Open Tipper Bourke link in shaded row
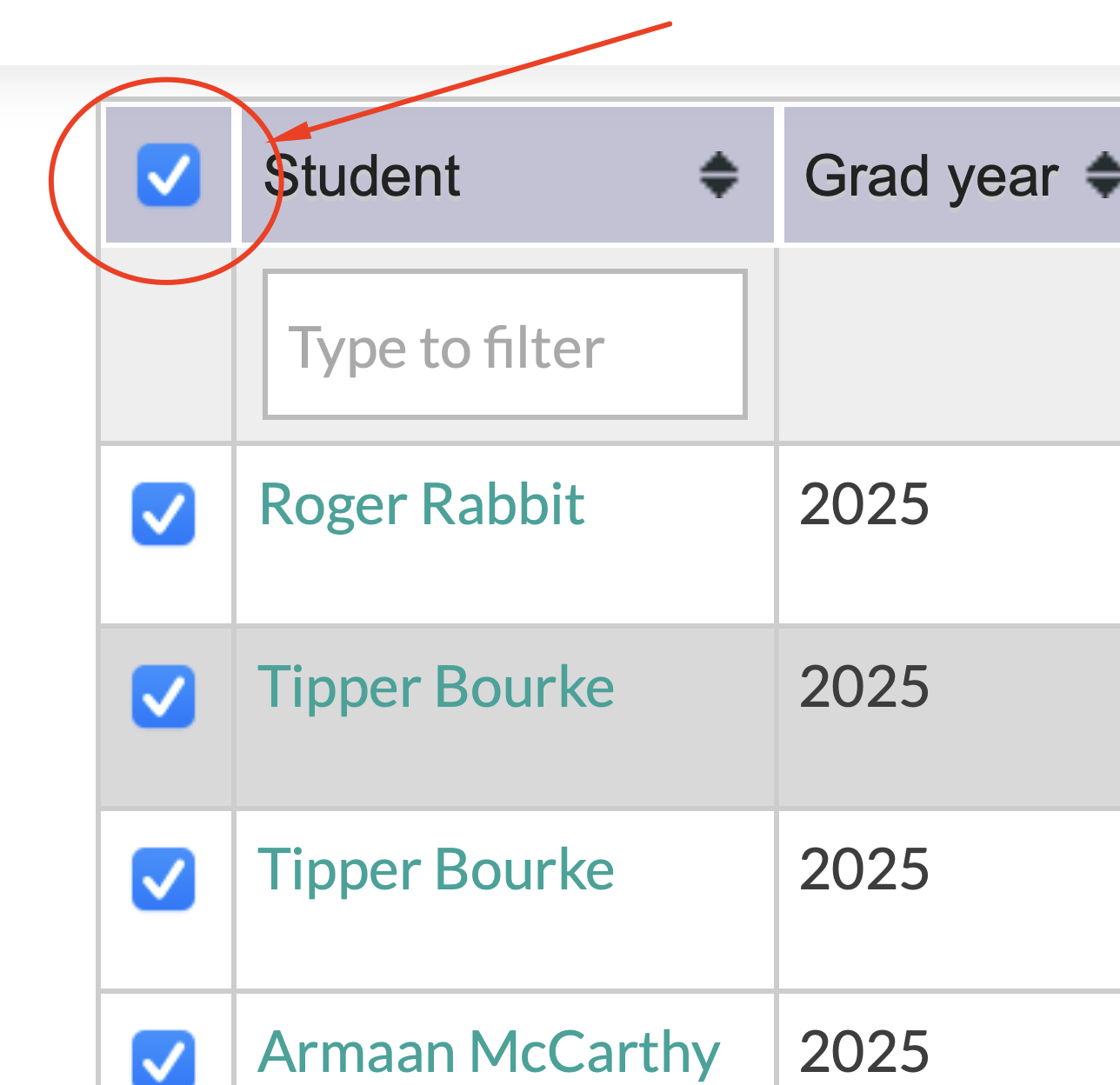The height and width of the screenshot is (1085, 1120). 436,687
